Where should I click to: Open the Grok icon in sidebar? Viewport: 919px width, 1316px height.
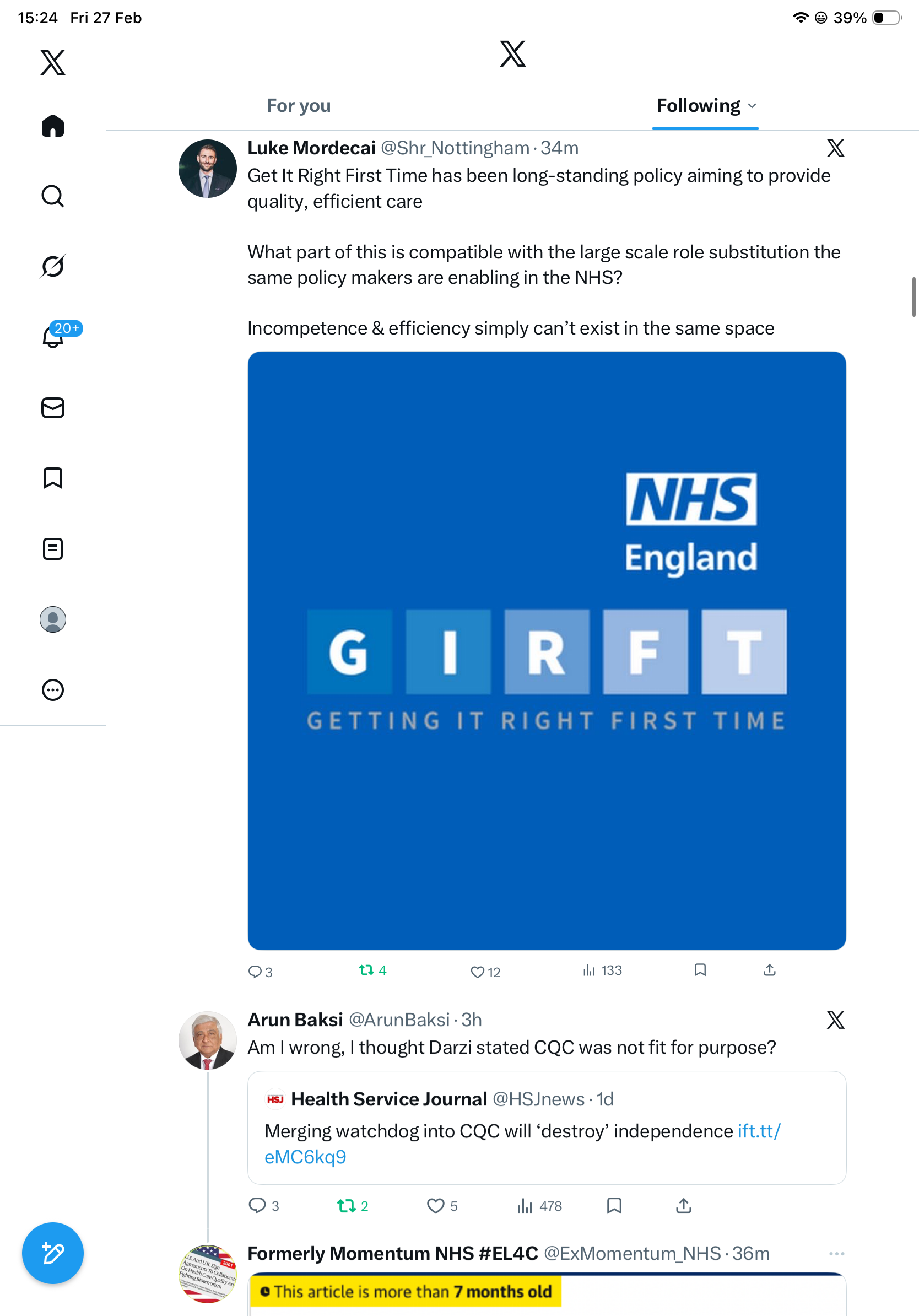(53, 266)
